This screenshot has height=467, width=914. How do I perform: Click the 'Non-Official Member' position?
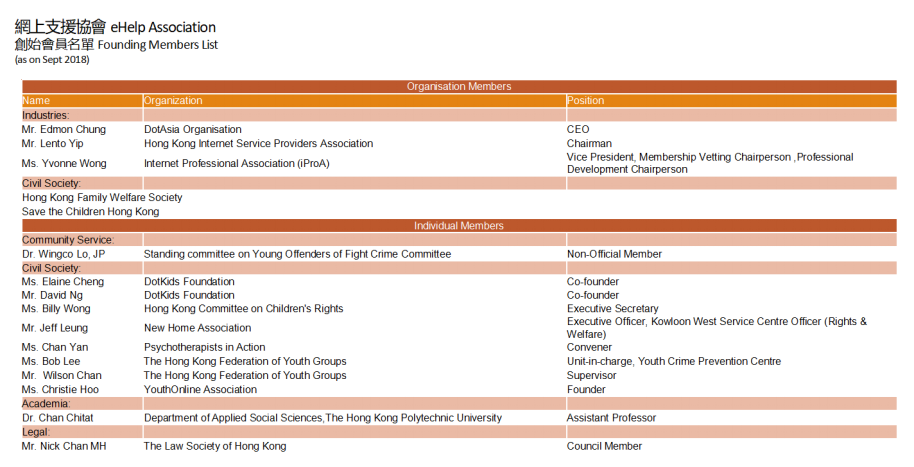(614, 254)
